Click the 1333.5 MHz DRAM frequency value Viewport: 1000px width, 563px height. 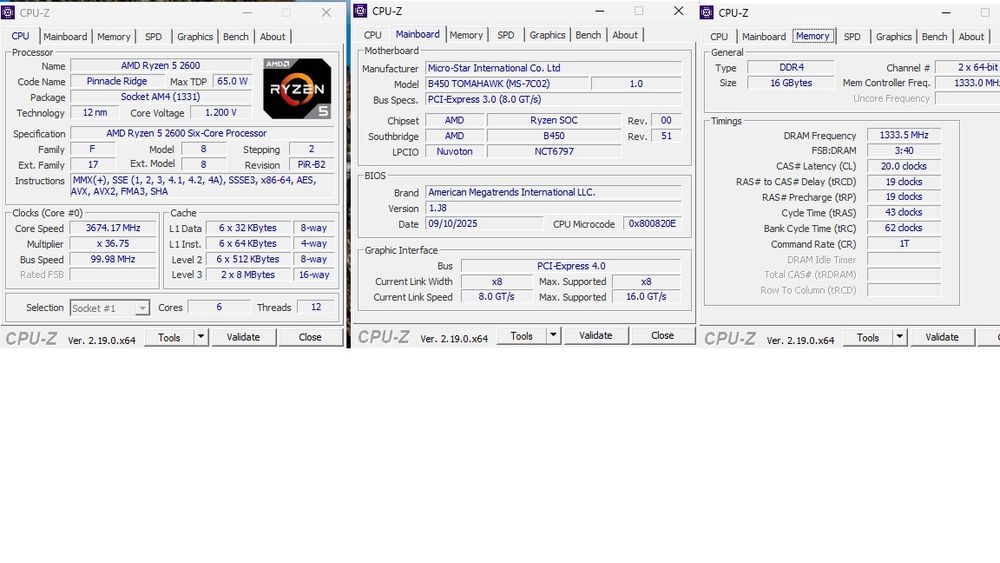(904, 135)
